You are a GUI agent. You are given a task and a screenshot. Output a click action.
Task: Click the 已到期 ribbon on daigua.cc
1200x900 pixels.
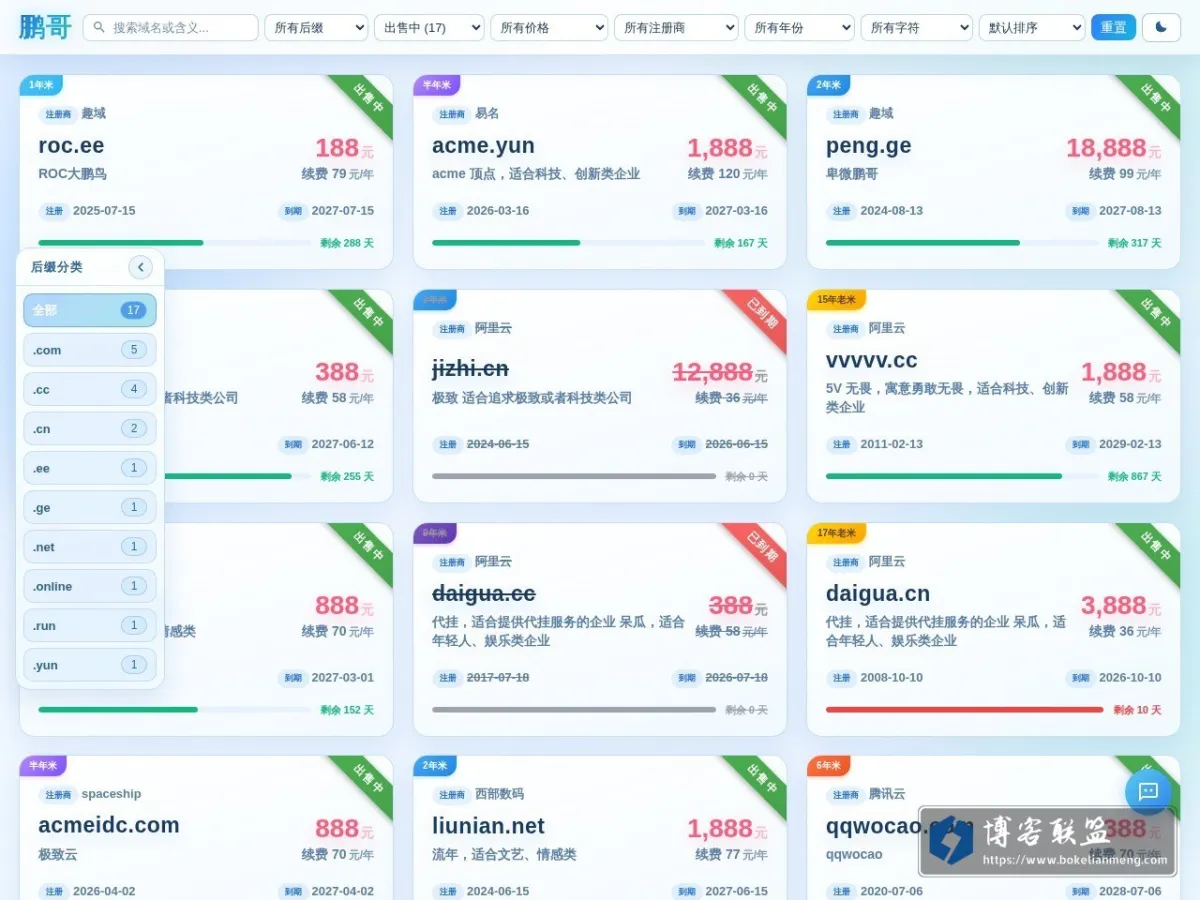[761, 548]
